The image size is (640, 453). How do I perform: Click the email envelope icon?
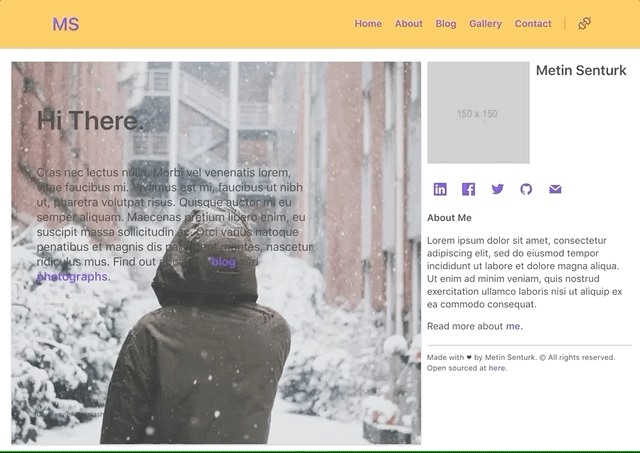point(555,189)
